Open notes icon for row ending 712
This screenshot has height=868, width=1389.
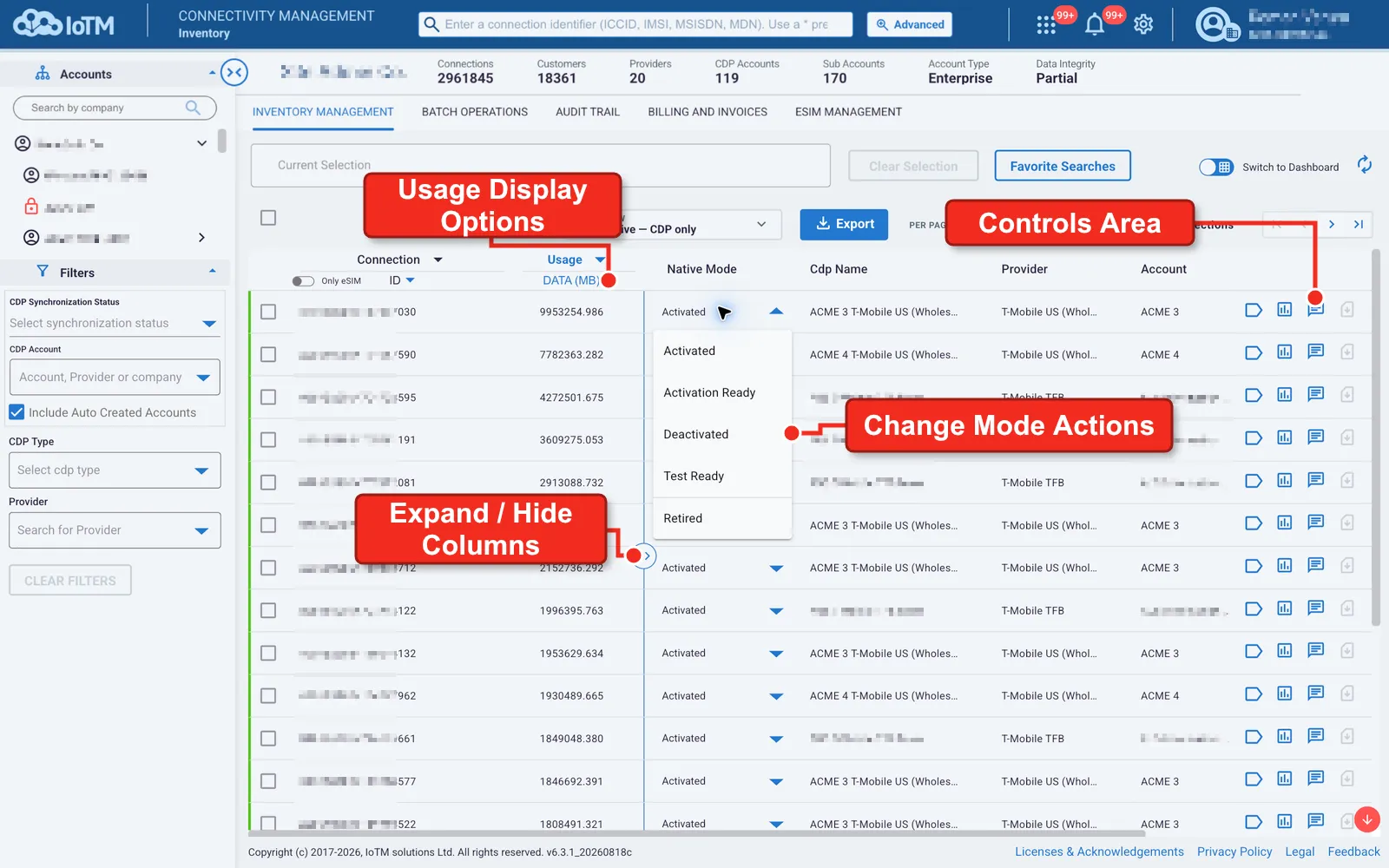(x=1315, y=566)
